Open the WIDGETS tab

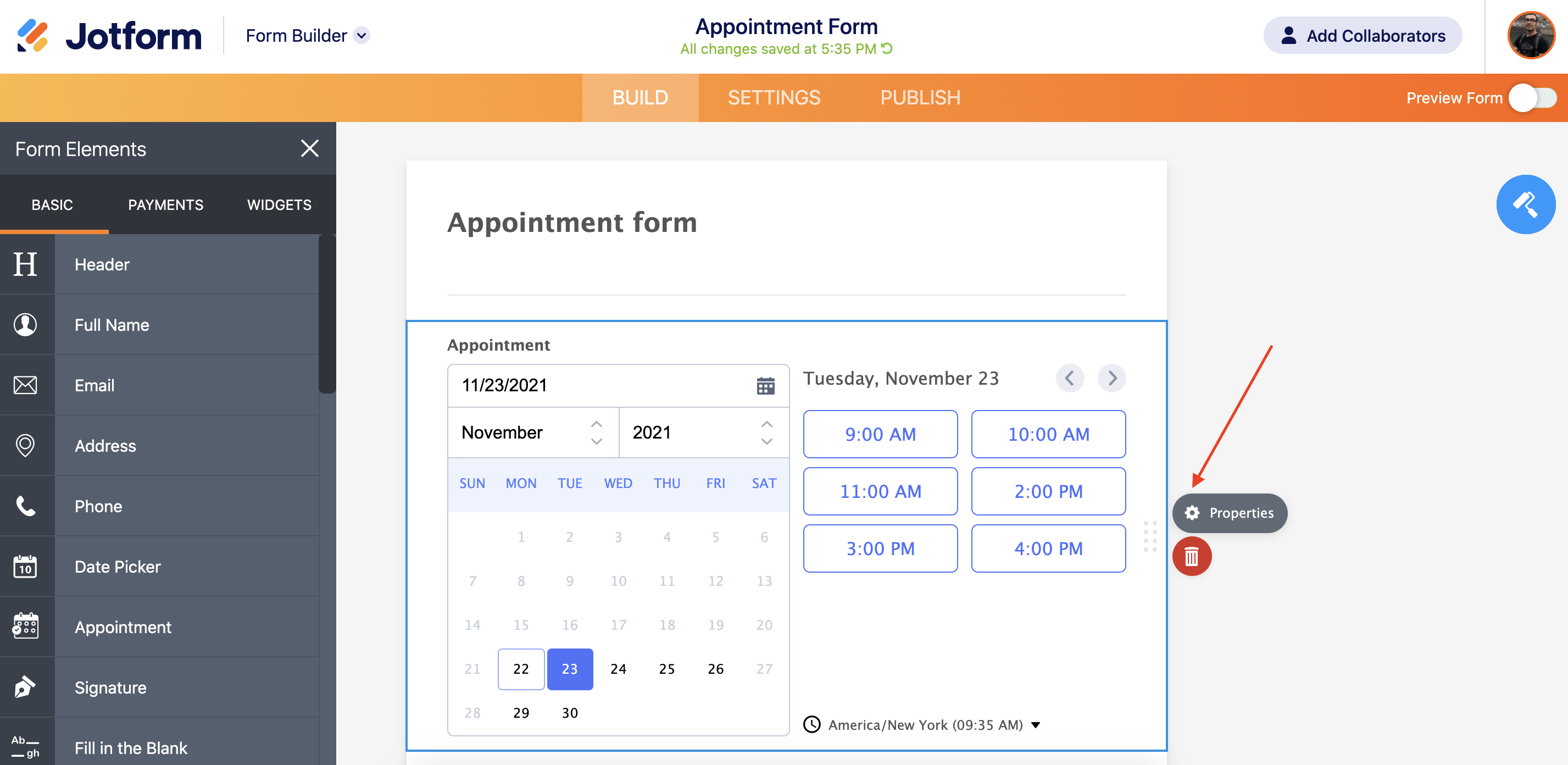pos(279,204)
